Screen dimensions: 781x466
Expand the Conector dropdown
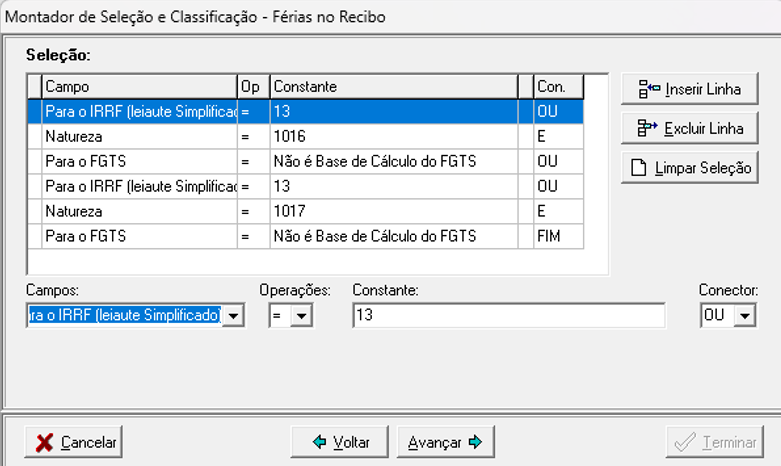(743, 316)
